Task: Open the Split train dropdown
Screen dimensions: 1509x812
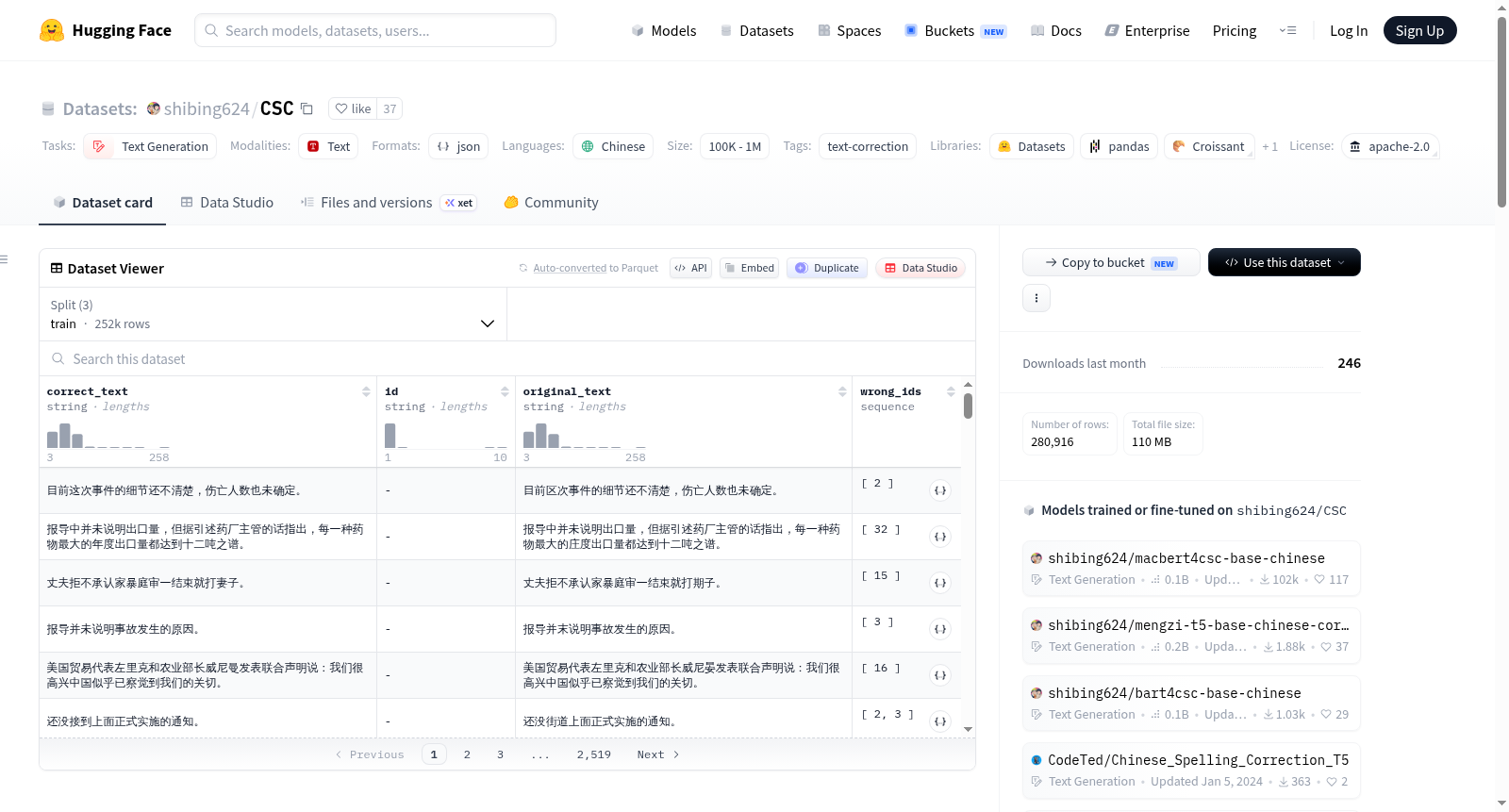Action: tap(273, 314)
